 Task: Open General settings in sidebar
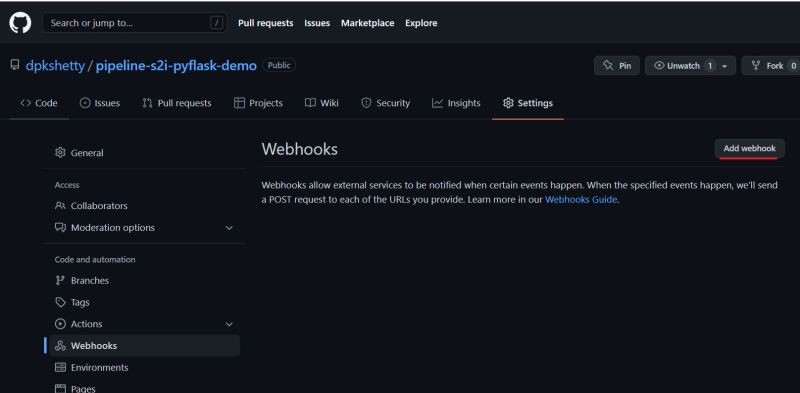click(x=144, y=153)
